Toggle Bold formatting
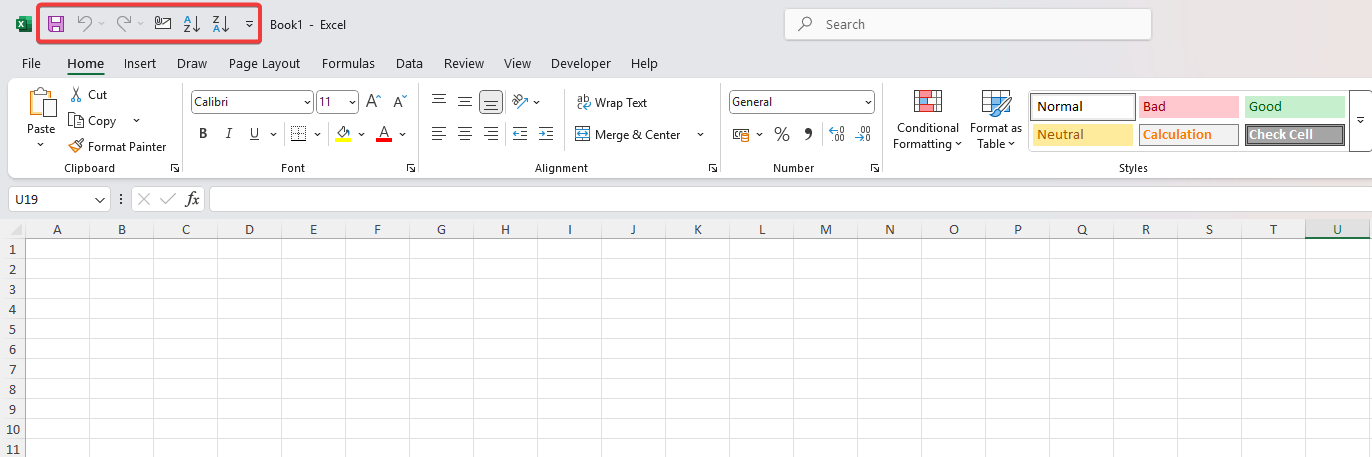 pyautogui.click(x=203, y=134)
